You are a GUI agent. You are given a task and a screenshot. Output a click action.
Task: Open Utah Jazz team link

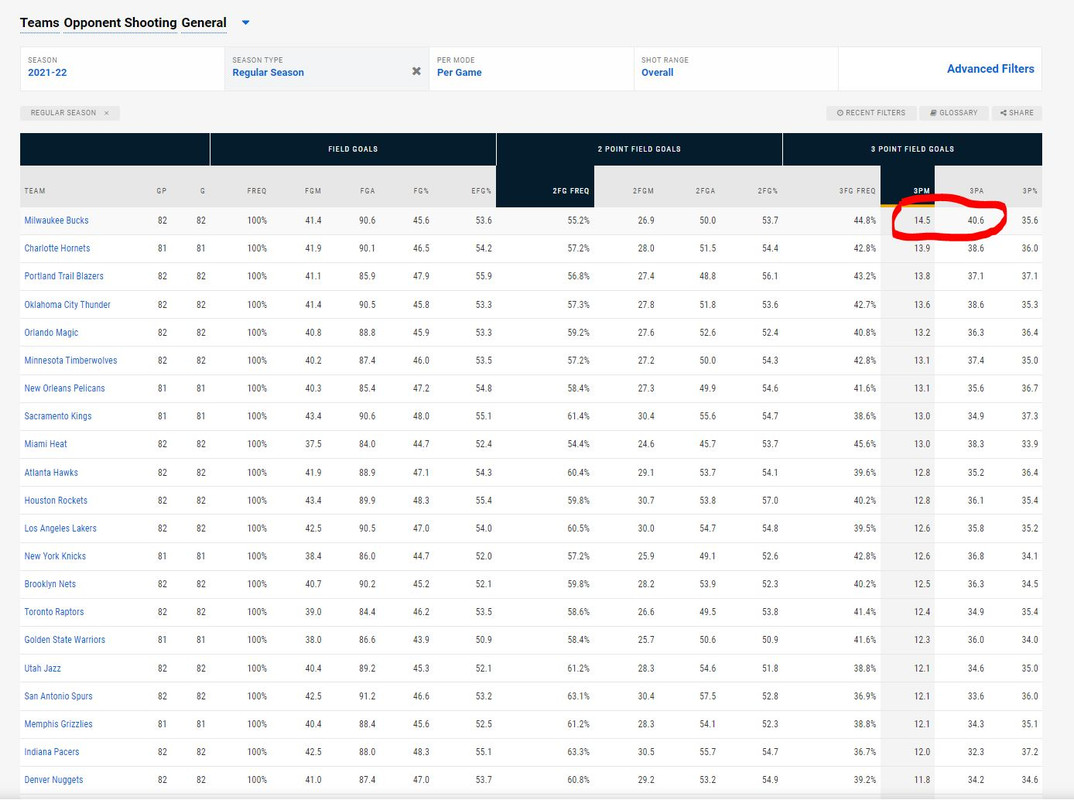42,668
